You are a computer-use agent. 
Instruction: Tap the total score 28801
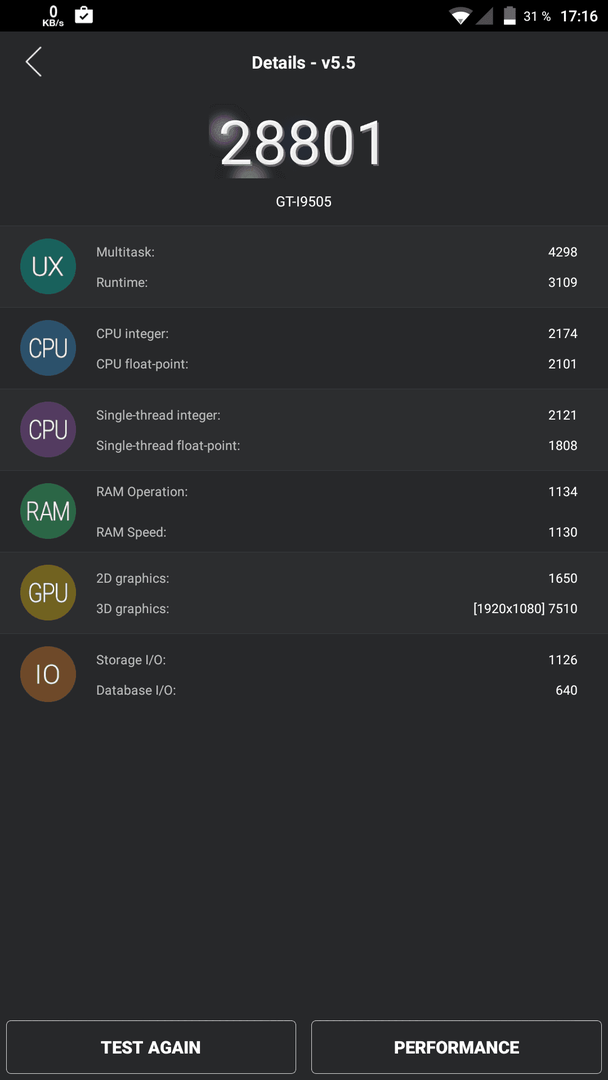pyautogui.click(x=301, y=143)
